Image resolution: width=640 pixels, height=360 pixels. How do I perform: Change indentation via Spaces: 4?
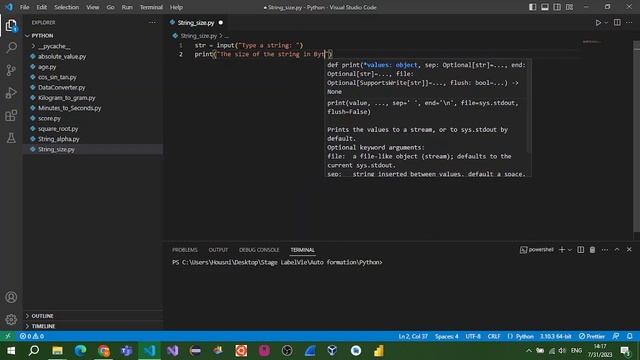coord(447,336)
